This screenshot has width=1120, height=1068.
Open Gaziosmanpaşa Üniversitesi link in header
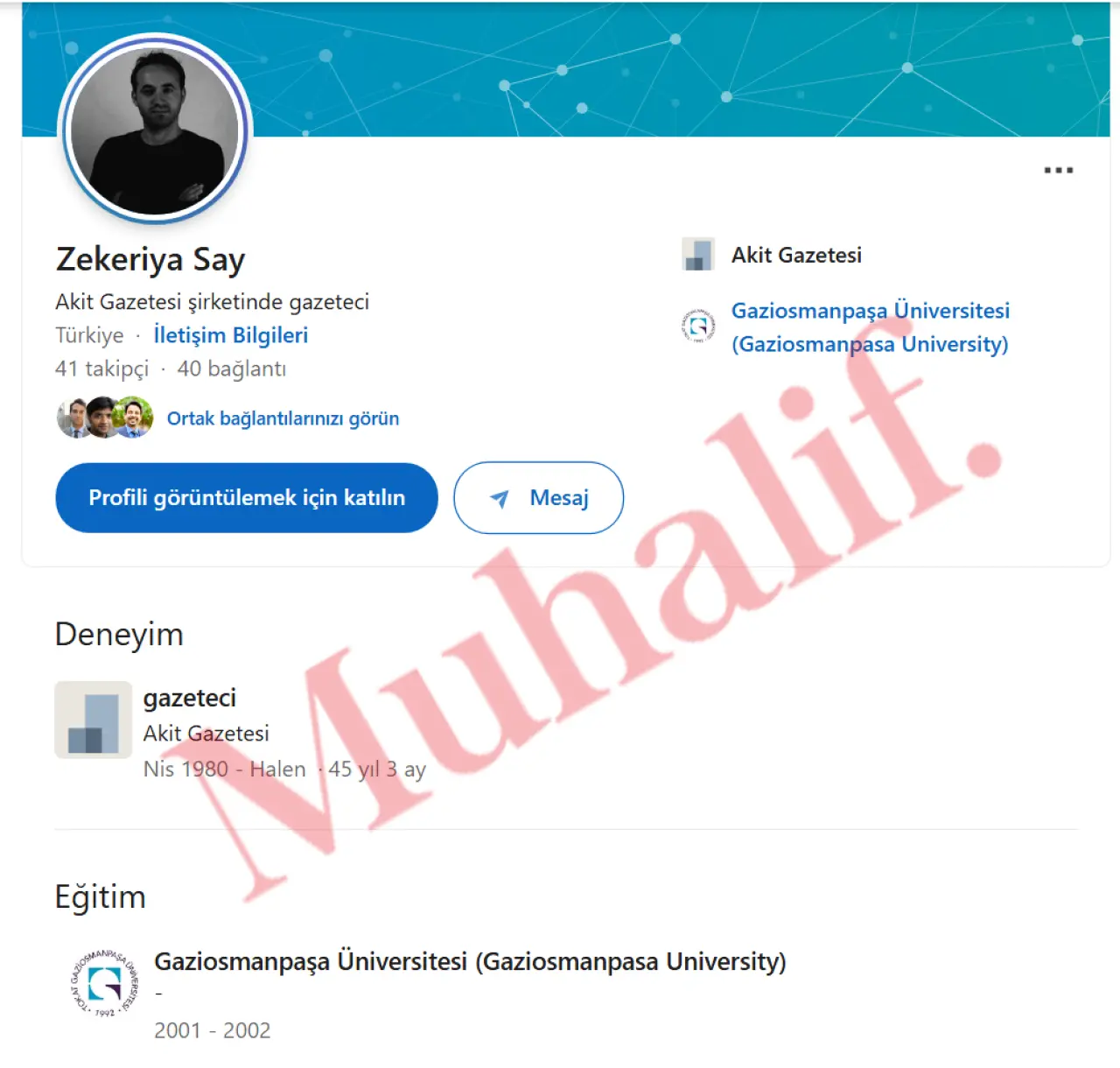[x=871, y=327]
